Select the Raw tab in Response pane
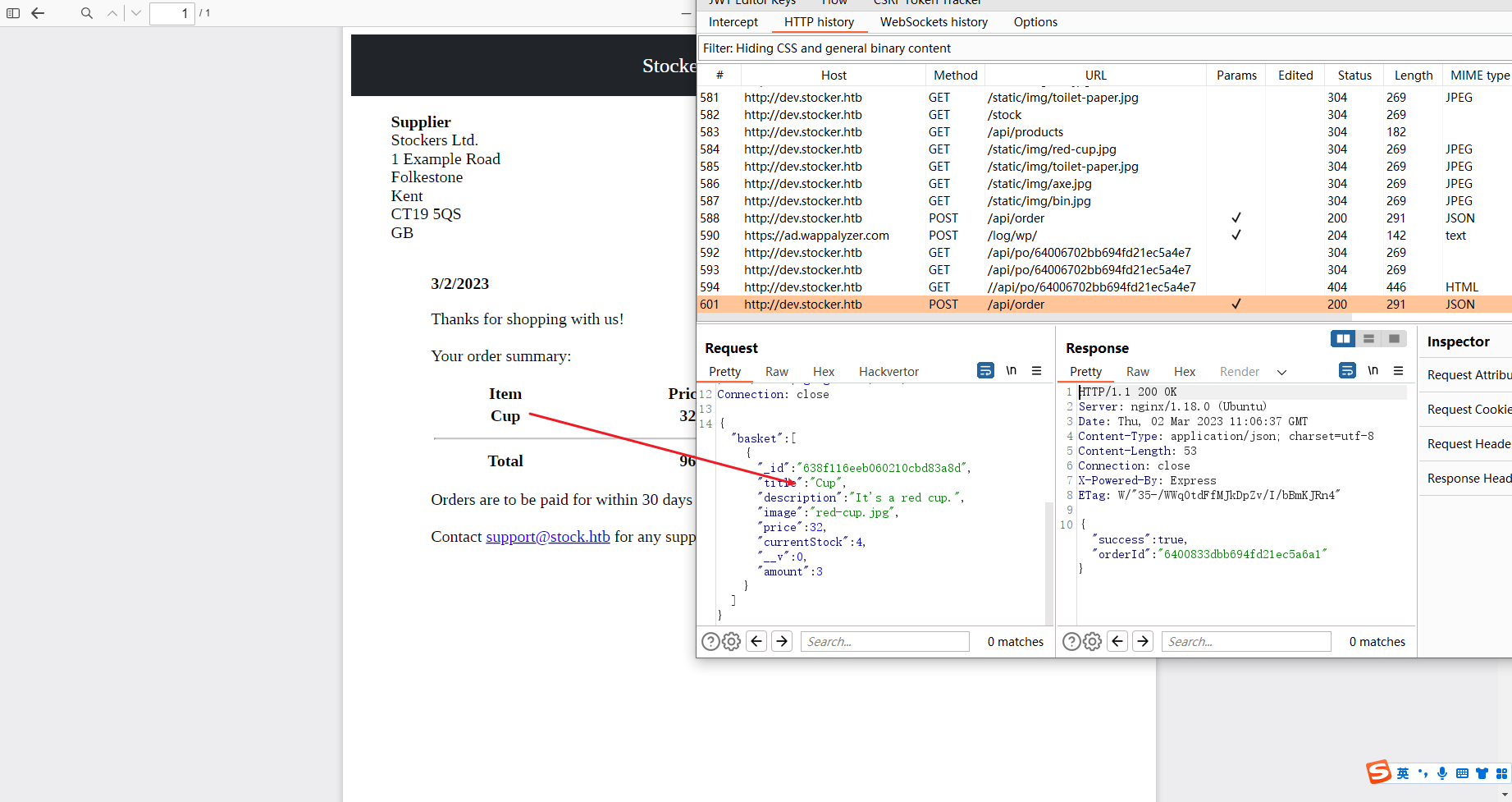Image resolution: width=1512 pixels, height=802 pixels. click(x=1138, y=372)
